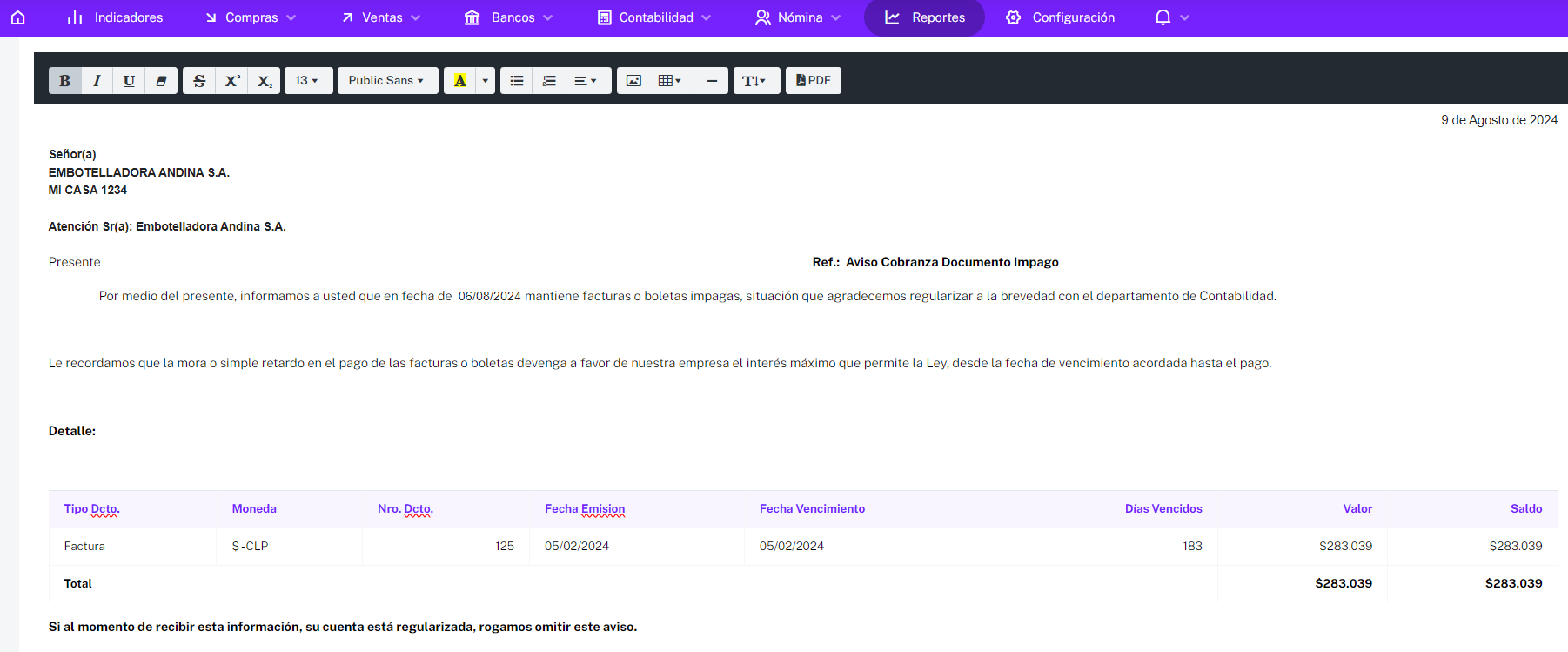Screen dimensions: 1568x652
Task: Insert a picture
Action: (633, 81)
